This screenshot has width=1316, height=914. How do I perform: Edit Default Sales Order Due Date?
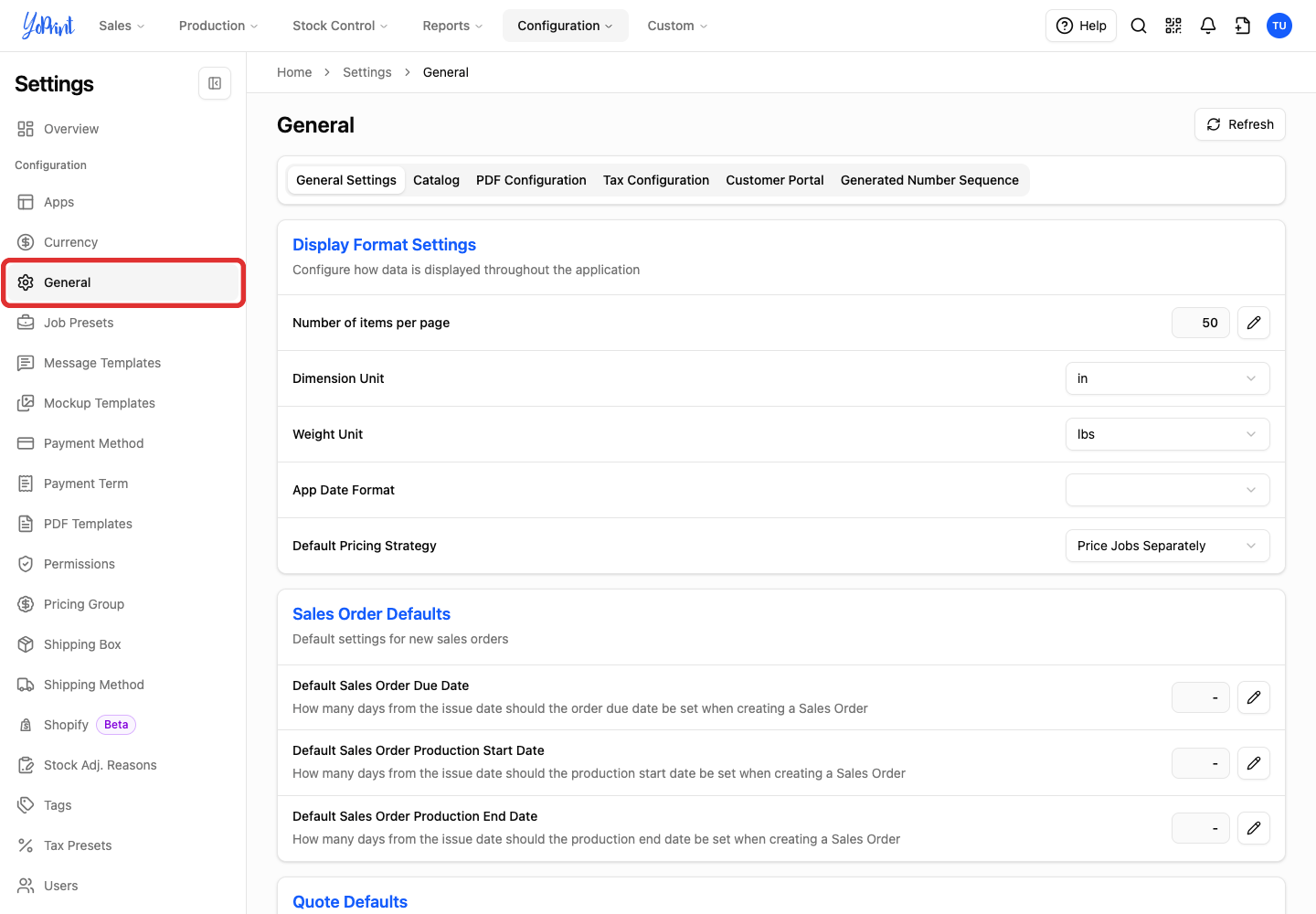click(1254, 697)
